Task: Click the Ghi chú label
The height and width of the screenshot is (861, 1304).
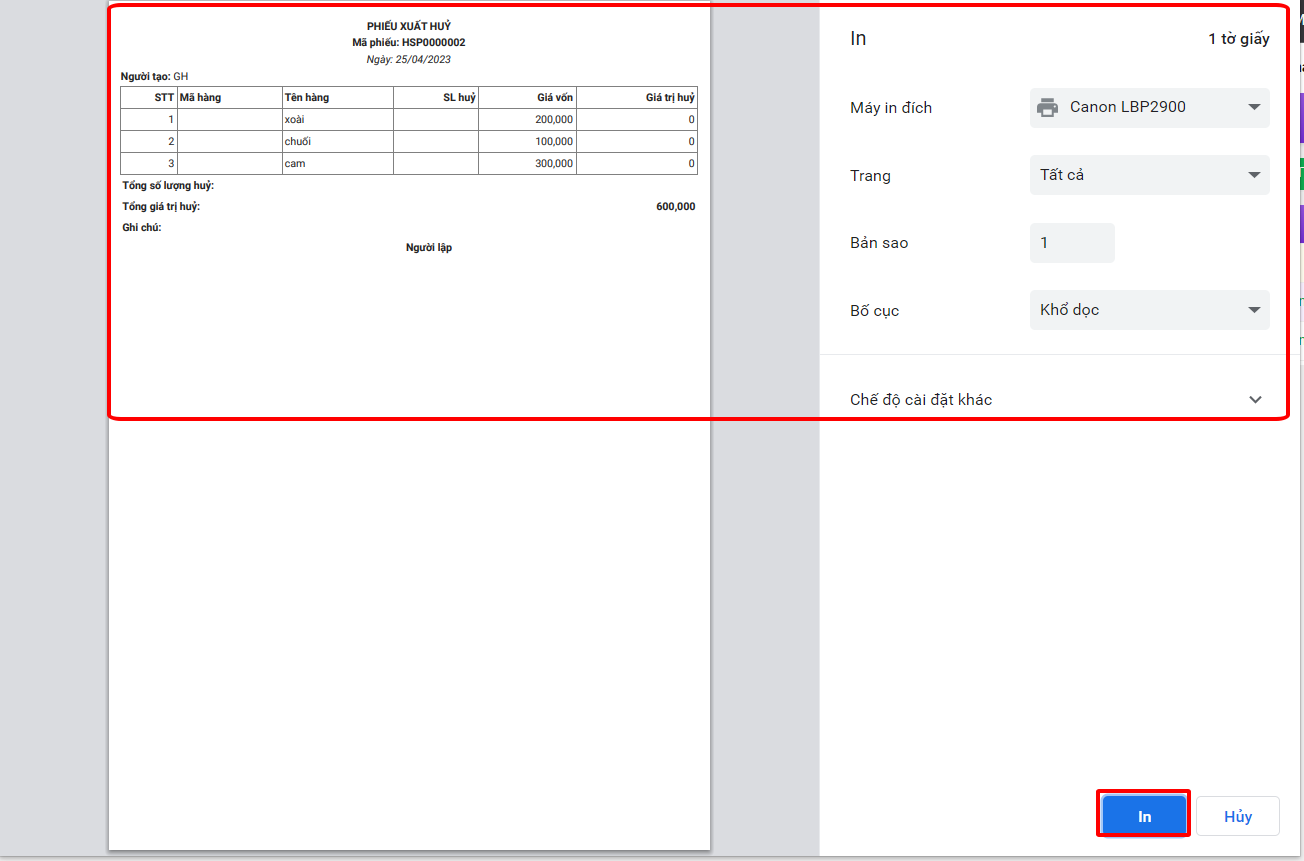Action: coord(142,228)
